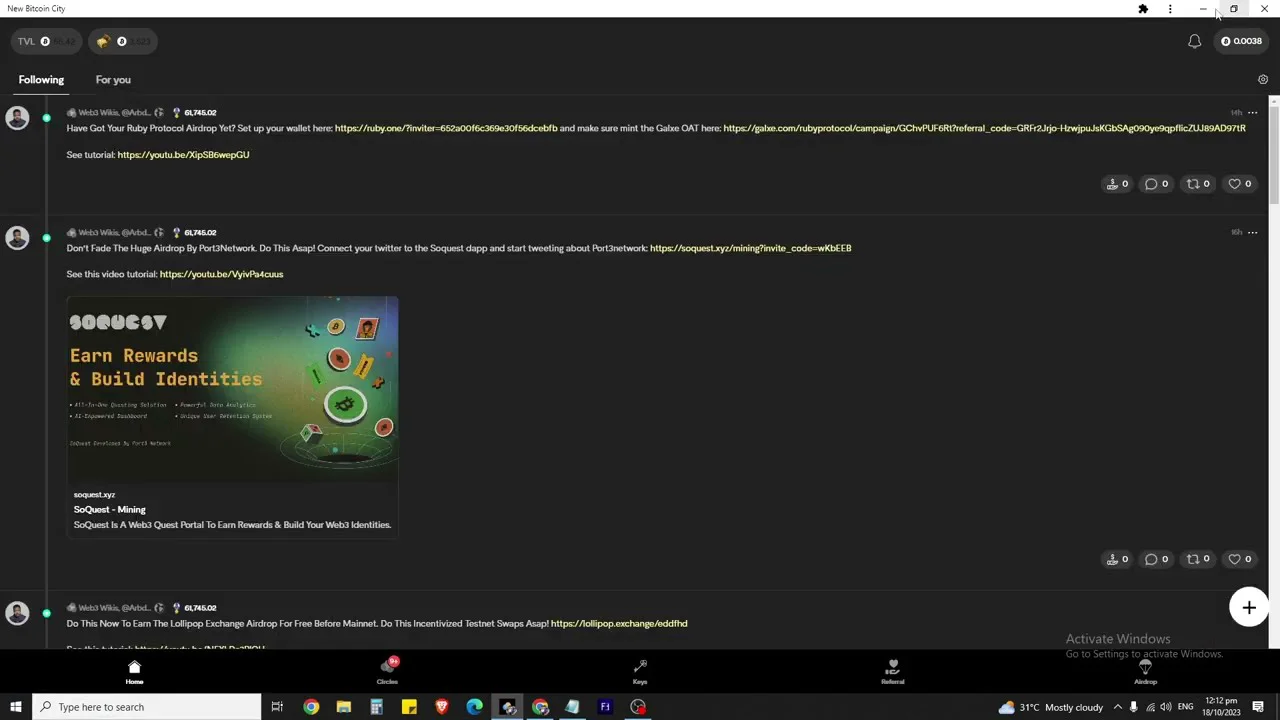The height and width of the screenshot is (720, 1280).
Task: Open the galxe.com Ruby Protocol campaign link
Action: [x=984, y=128]
